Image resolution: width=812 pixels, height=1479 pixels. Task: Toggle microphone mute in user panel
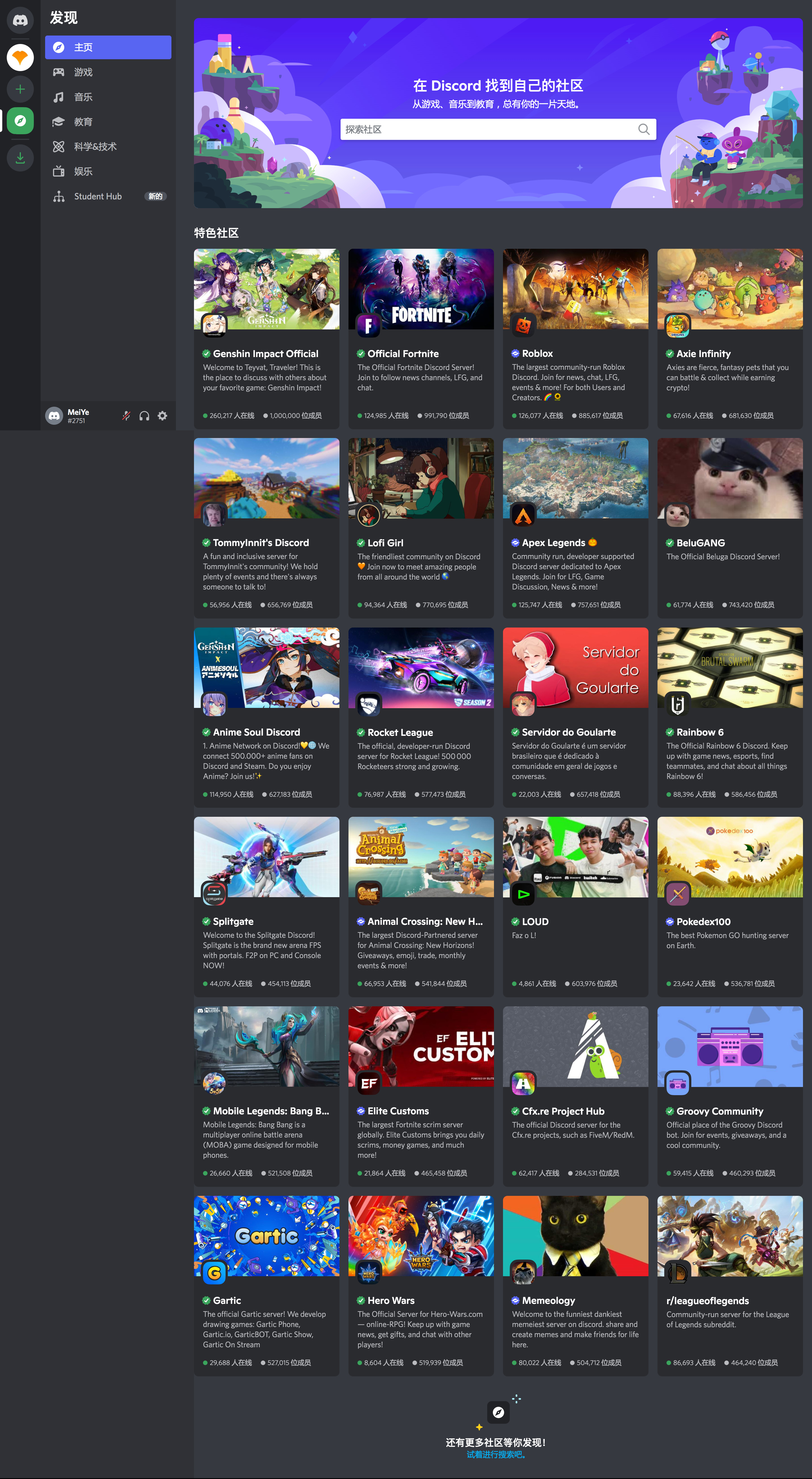126,416
